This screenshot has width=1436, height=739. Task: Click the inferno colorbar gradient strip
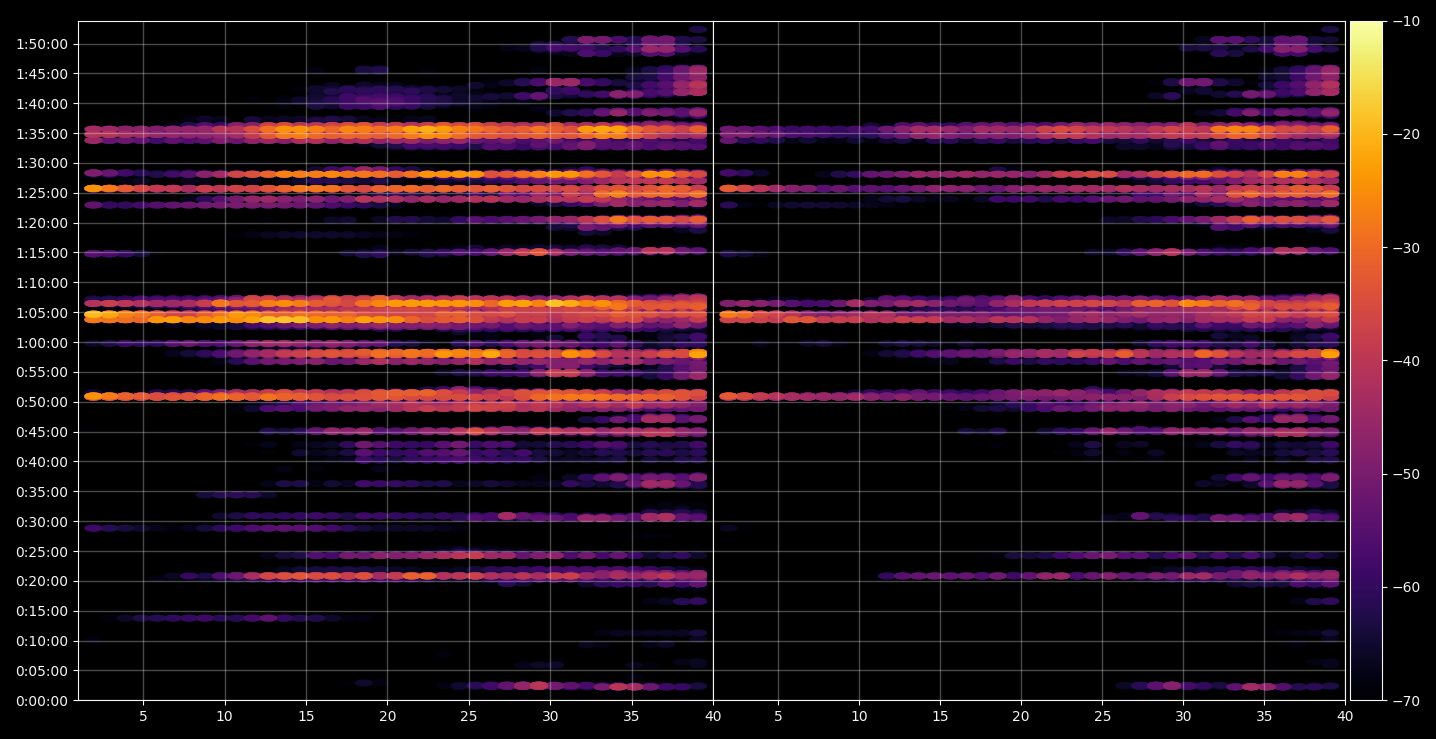coord(1366,361)
